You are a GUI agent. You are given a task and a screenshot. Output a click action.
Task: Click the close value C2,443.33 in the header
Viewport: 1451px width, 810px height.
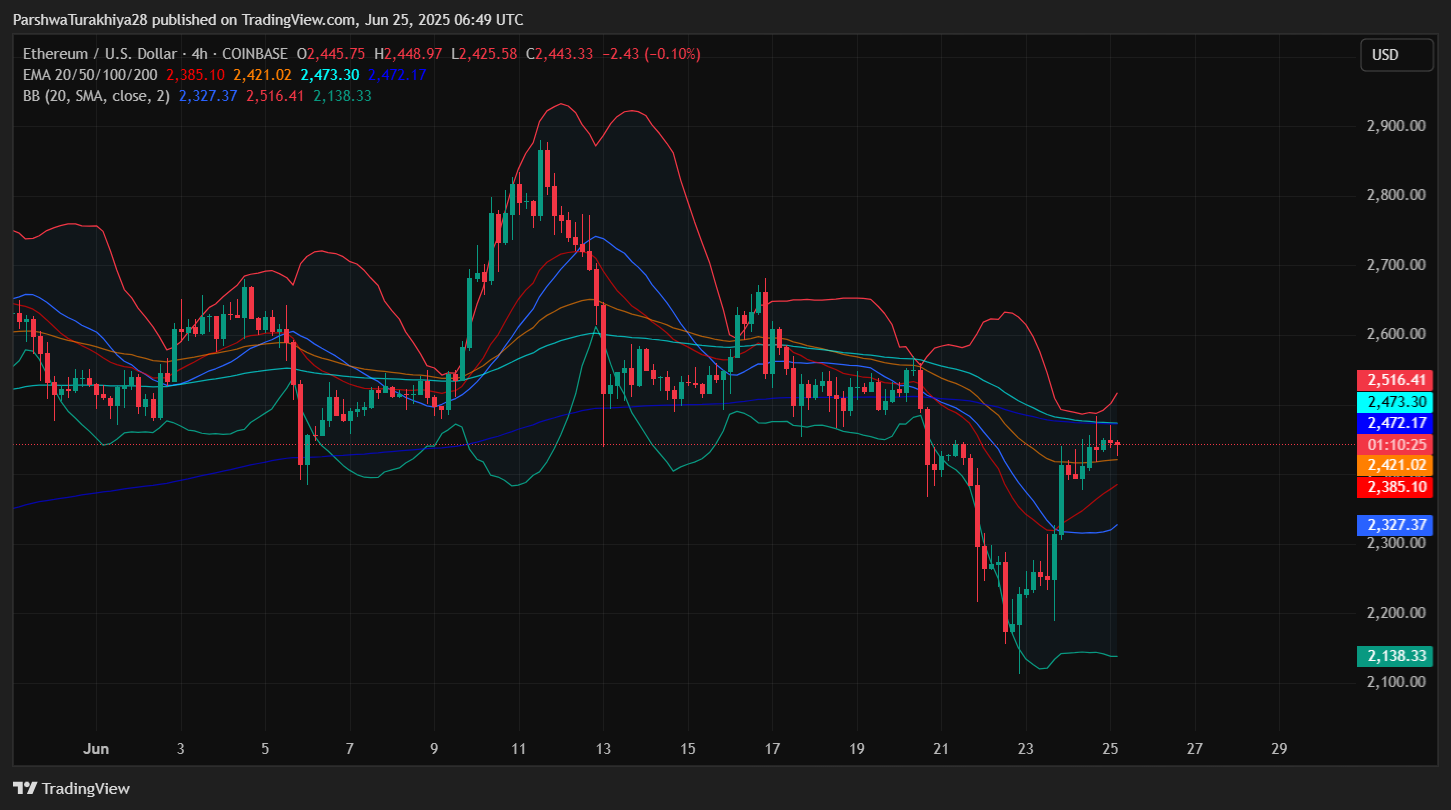click(560, 54)
